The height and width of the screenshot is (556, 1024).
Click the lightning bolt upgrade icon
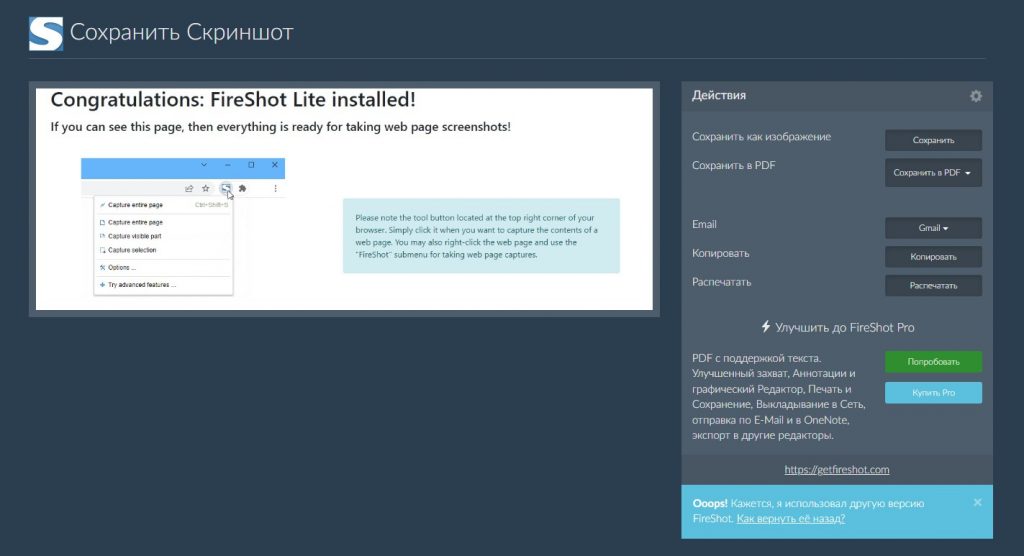(x=765, y=327)
